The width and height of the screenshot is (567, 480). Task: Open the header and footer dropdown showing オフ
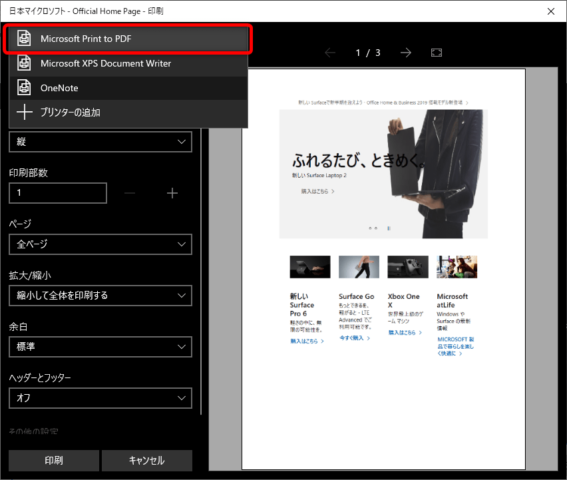(101, 398)
